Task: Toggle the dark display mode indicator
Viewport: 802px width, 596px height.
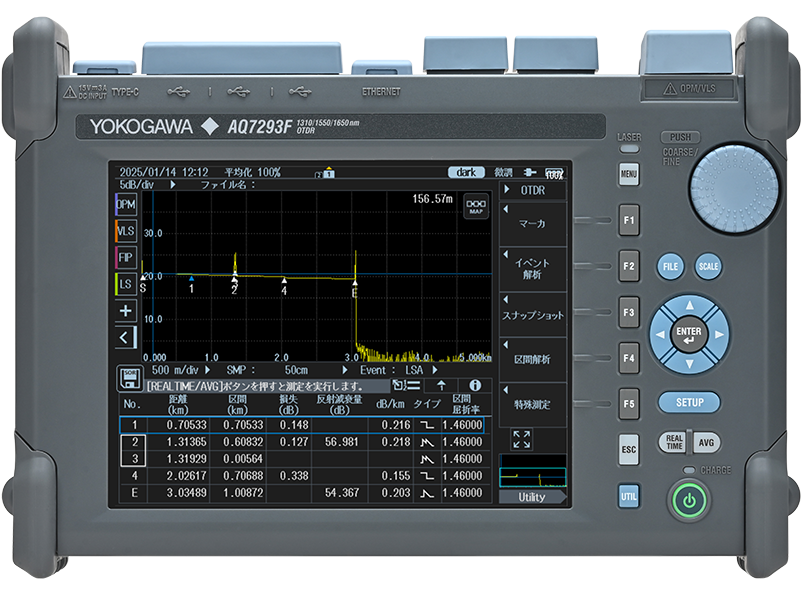Action: [x=465, y=172]
